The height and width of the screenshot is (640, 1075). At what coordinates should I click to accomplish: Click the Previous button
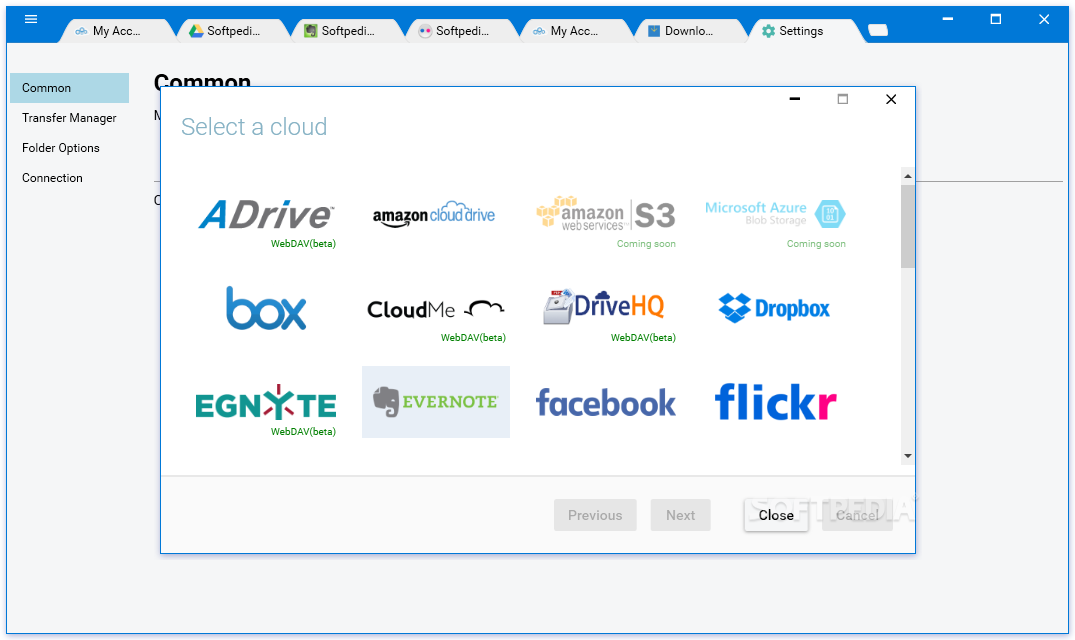[x=595, y=515]
